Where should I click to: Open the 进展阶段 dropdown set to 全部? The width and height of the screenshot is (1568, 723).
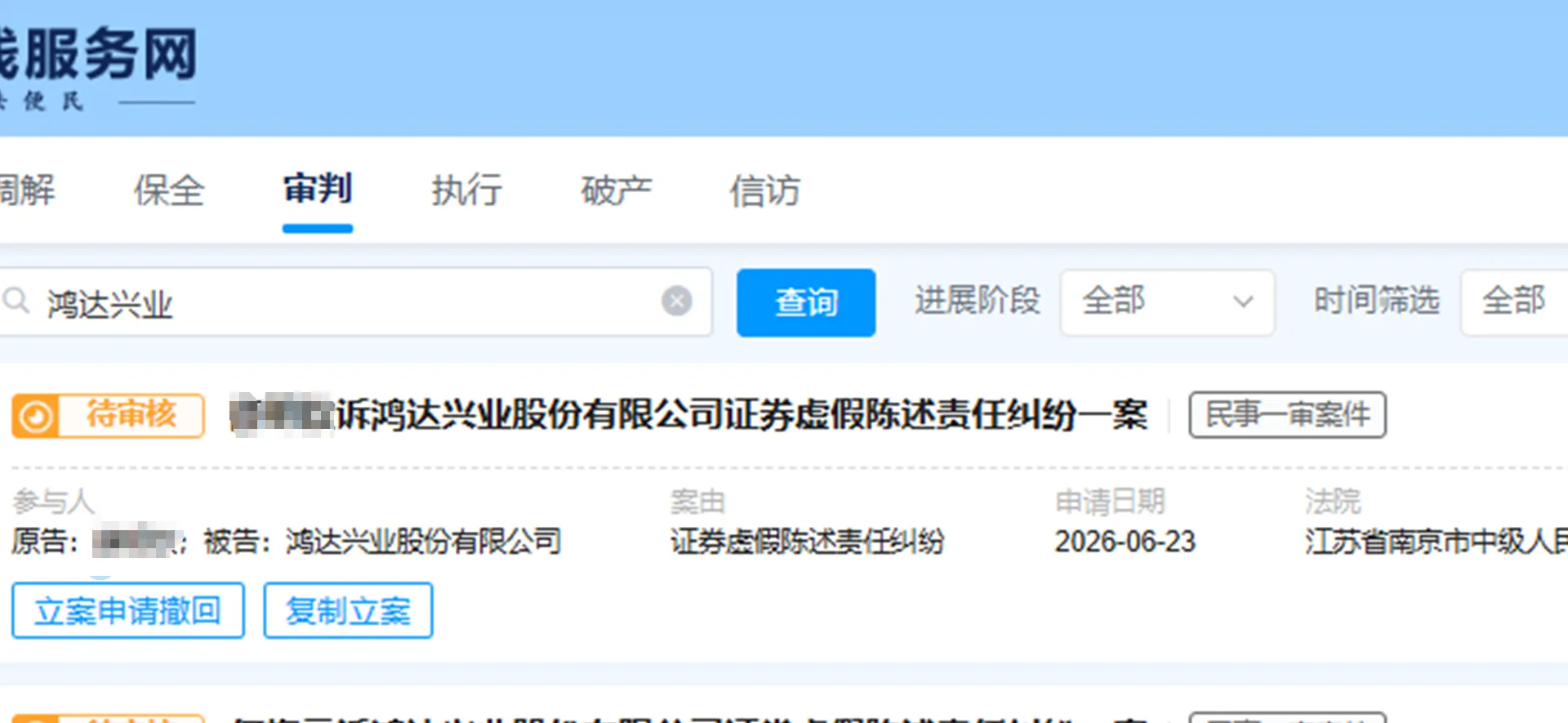tap(1167, 302)
